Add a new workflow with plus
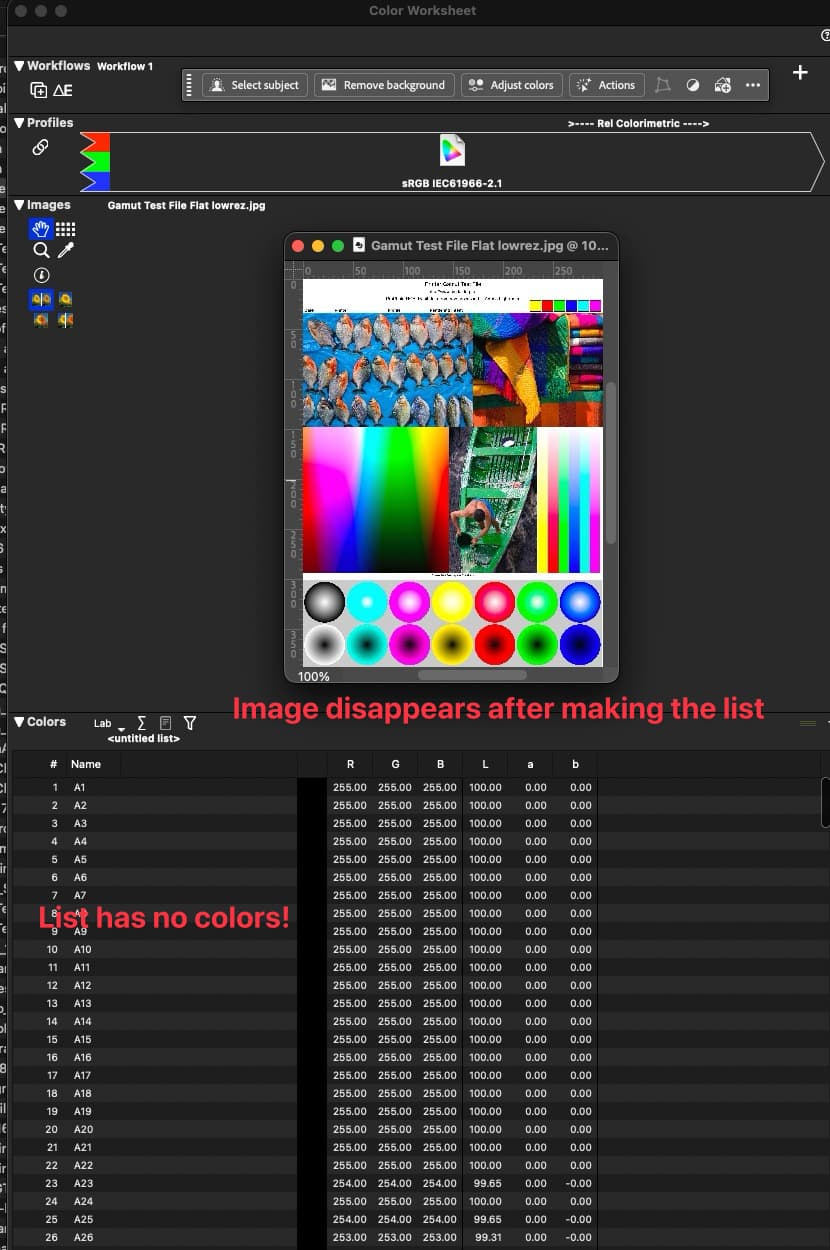 click(x=800, y=73)
